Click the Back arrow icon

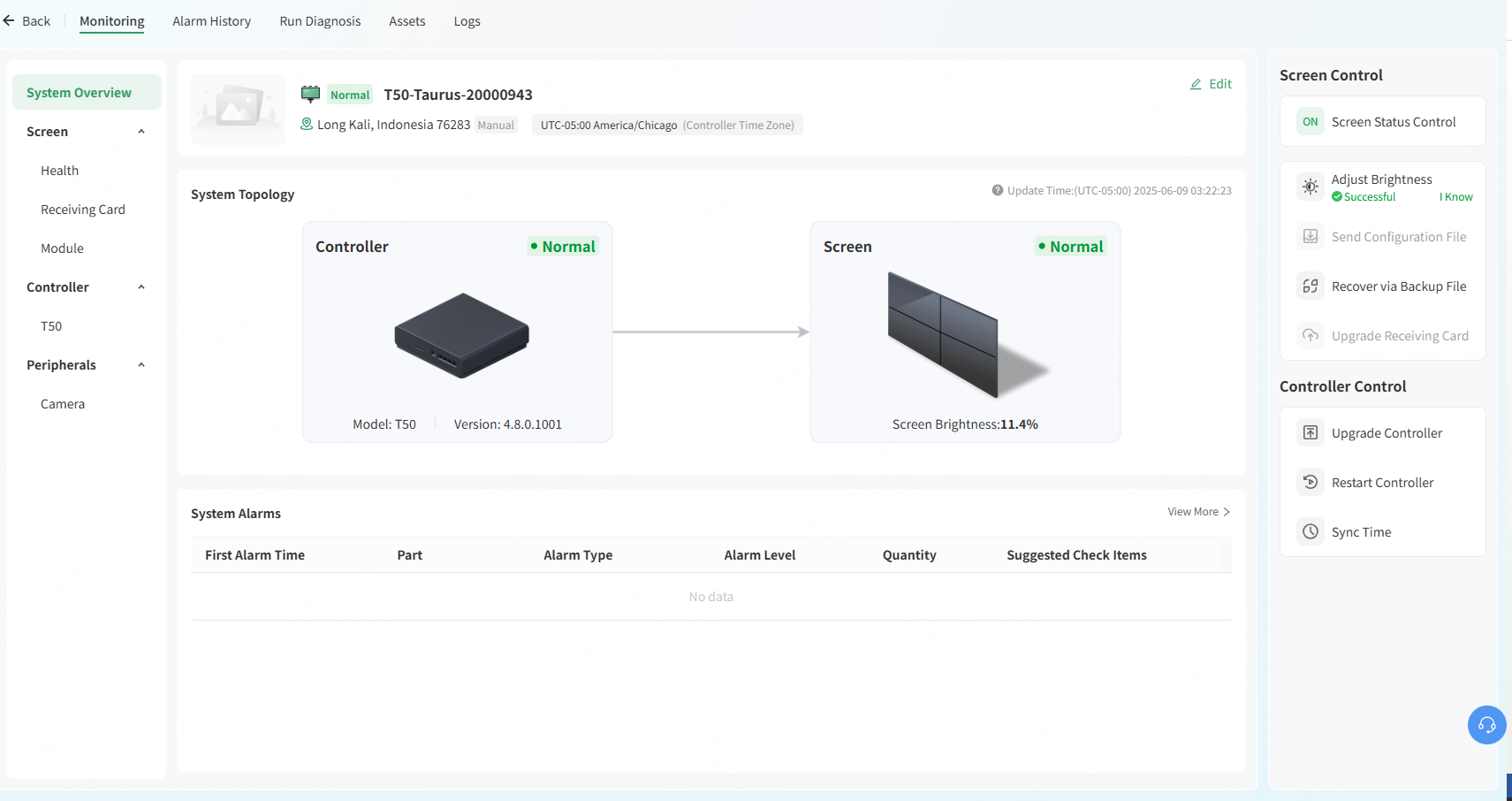pyautogui.click(x=9, y=20)
